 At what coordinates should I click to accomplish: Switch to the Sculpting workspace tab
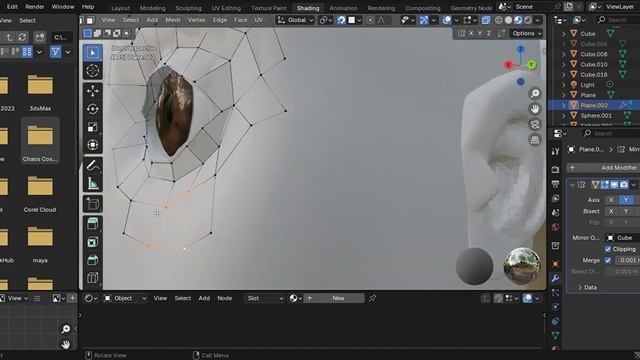pos(188,8)
